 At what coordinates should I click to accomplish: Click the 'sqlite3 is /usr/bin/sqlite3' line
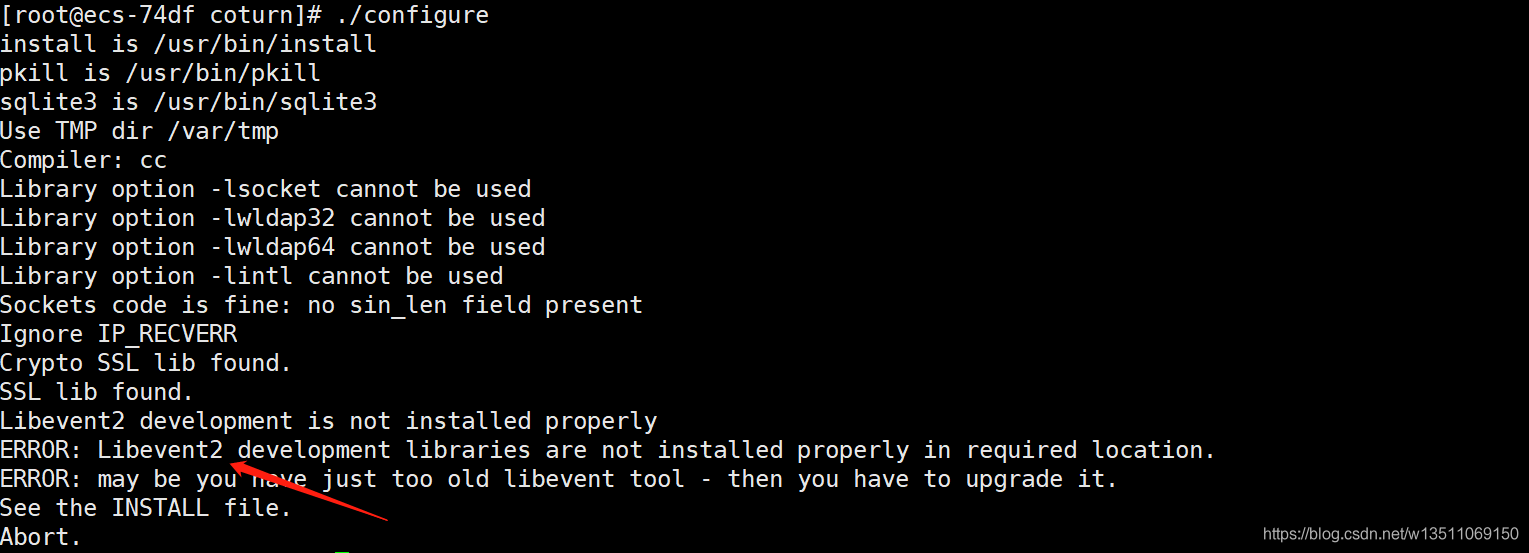coord(188,102)
